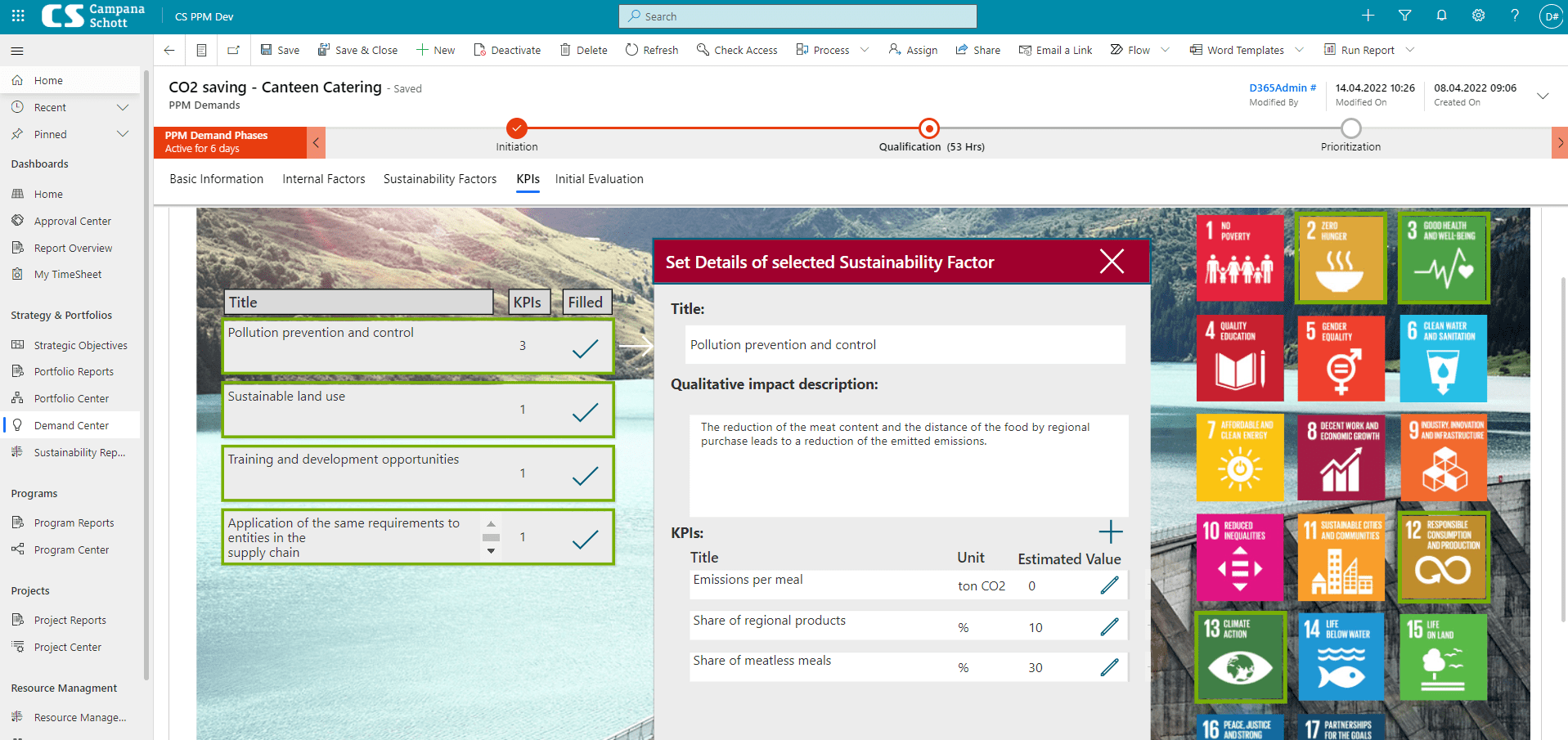Click the sustainability factor Title field

coord(905,345)
